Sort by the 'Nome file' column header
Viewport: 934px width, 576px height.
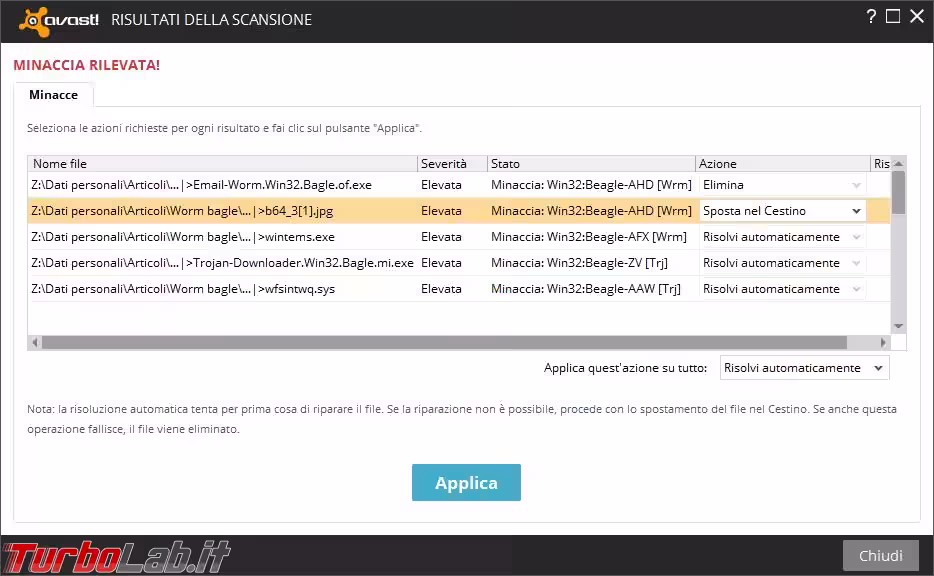(222, 163)
